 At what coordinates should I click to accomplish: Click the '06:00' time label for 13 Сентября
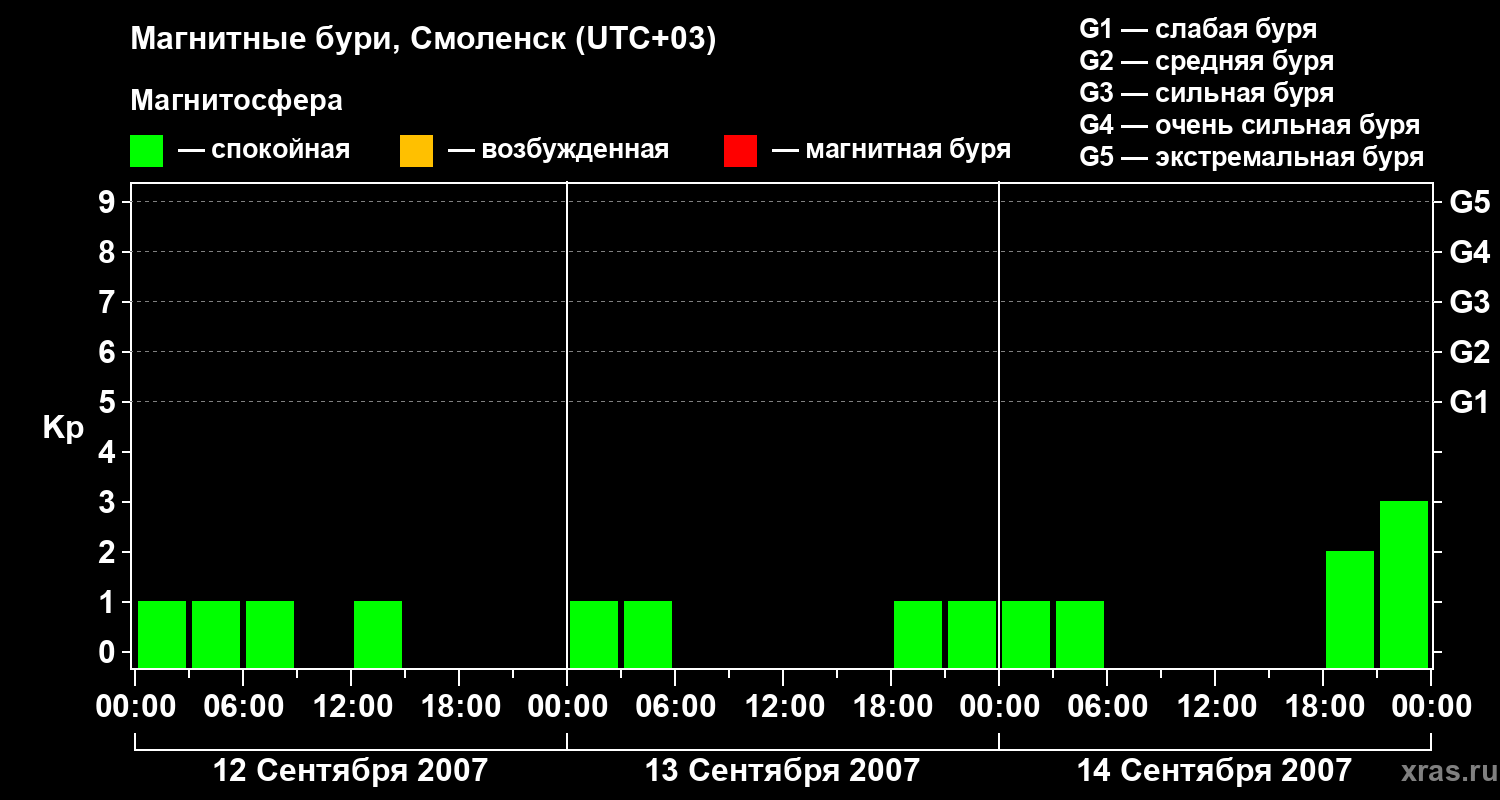pyautogui.click(x=675, y=707)
